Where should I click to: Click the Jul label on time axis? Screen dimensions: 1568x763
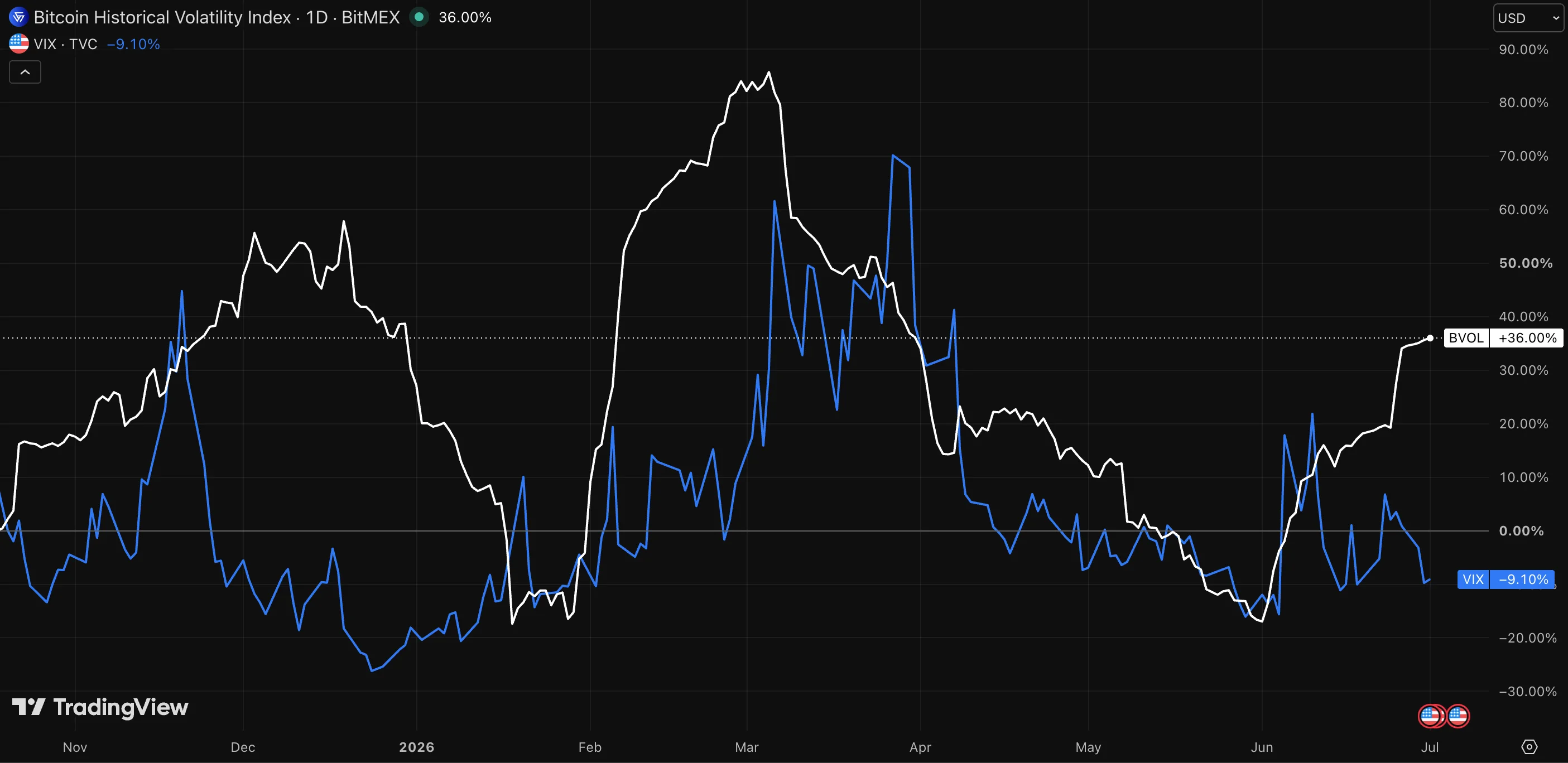pyautogui.click(x=1430, y=747)
